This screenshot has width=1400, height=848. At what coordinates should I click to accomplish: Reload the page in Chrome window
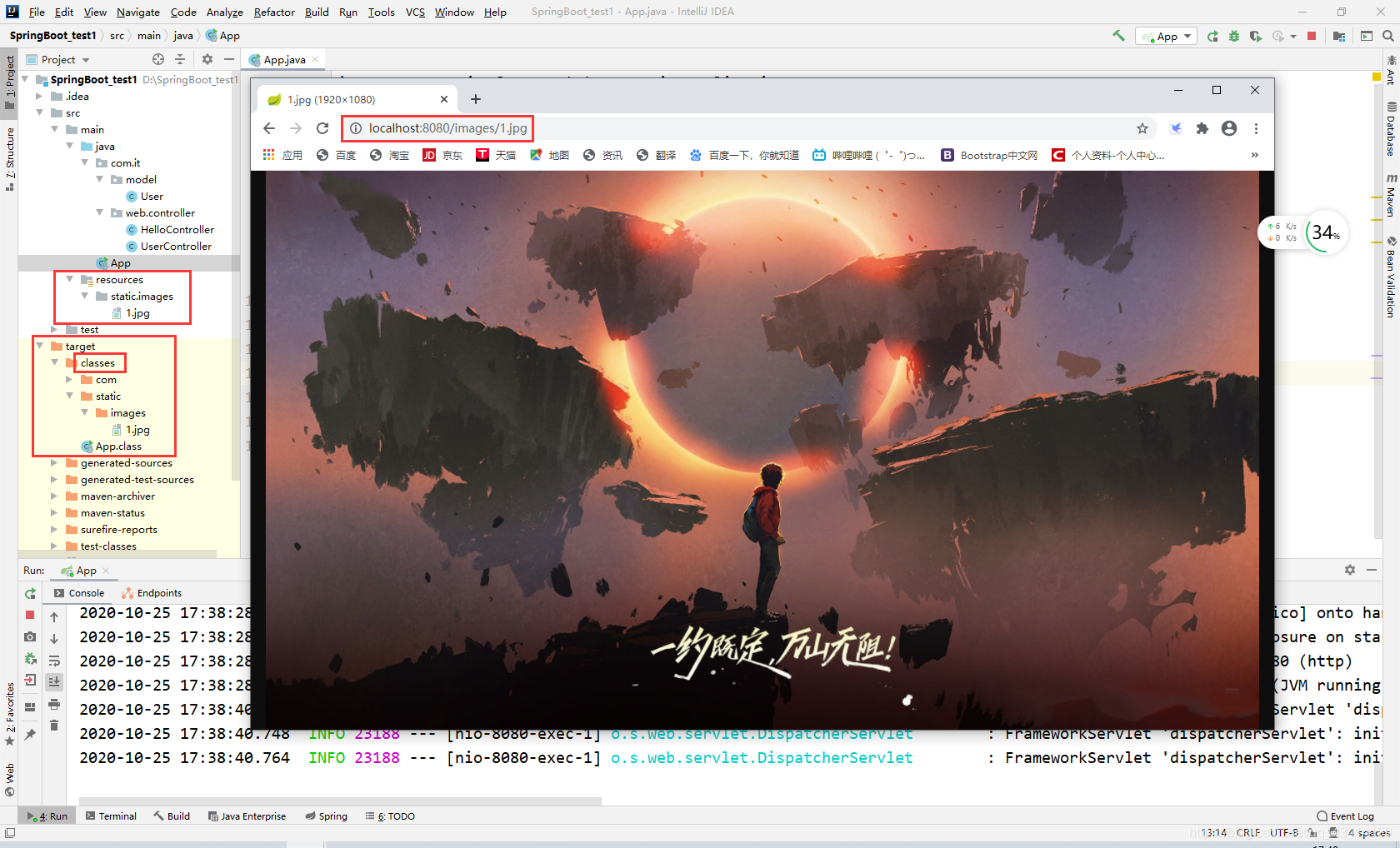pyautogui.click(x=322, y=128)
